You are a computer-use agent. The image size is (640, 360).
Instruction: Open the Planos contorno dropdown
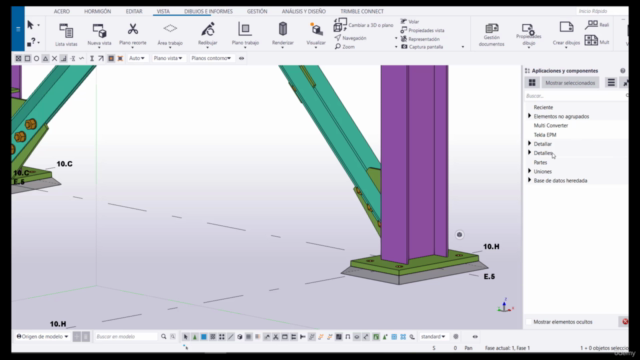pos(211,58)
